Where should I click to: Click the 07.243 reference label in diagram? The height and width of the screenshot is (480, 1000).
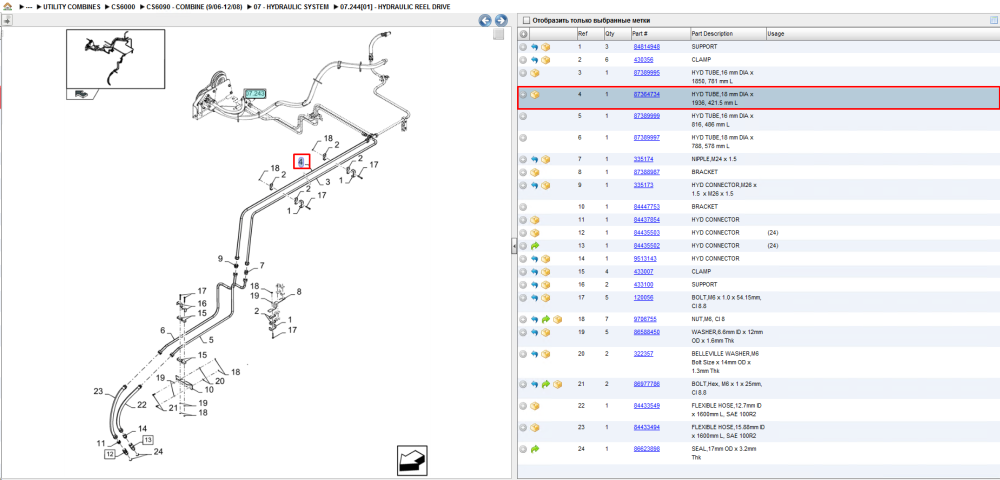click(x=254, y=94)
